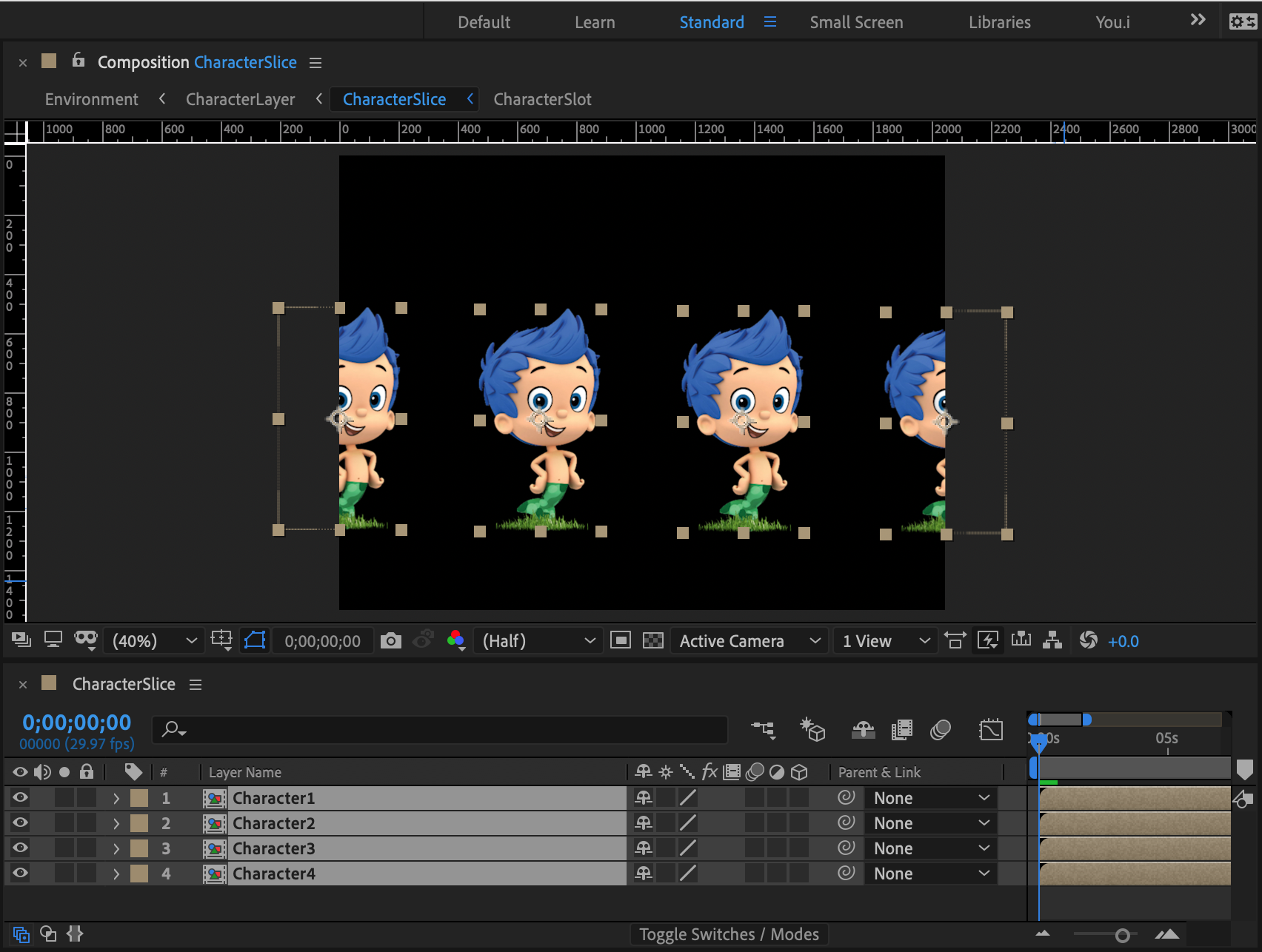Hide the Character2 layer
Screen dimensions: 1262x952
pyautogui.click(x=20, y=822)
